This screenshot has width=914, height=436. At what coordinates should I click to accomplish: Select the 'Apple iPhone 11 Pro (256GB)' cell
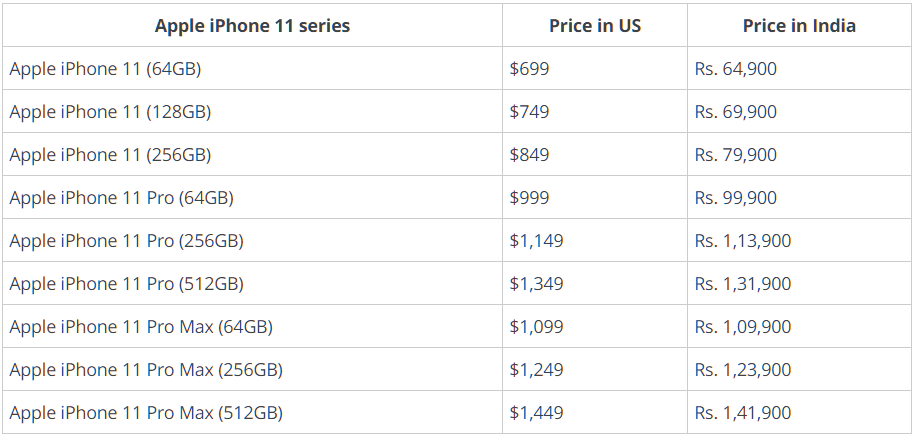[126, 241]
